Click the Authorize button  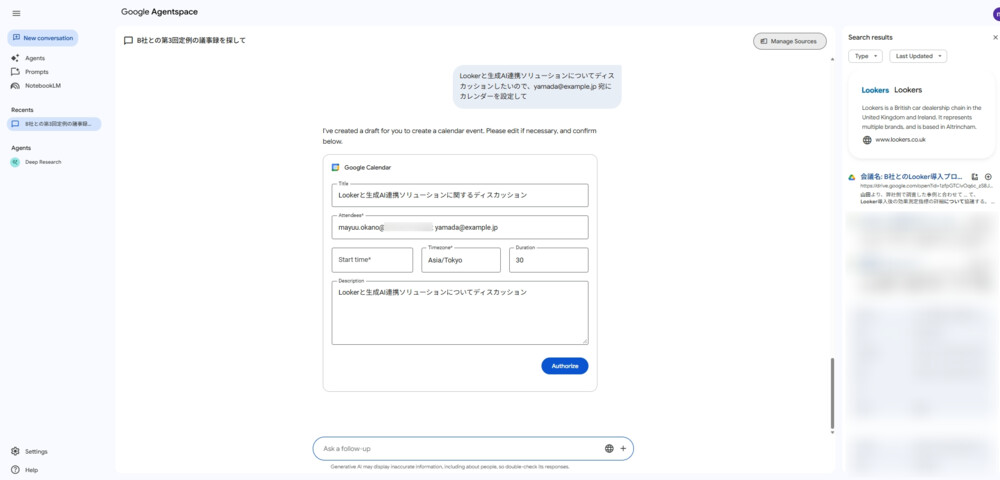point(564,366)
